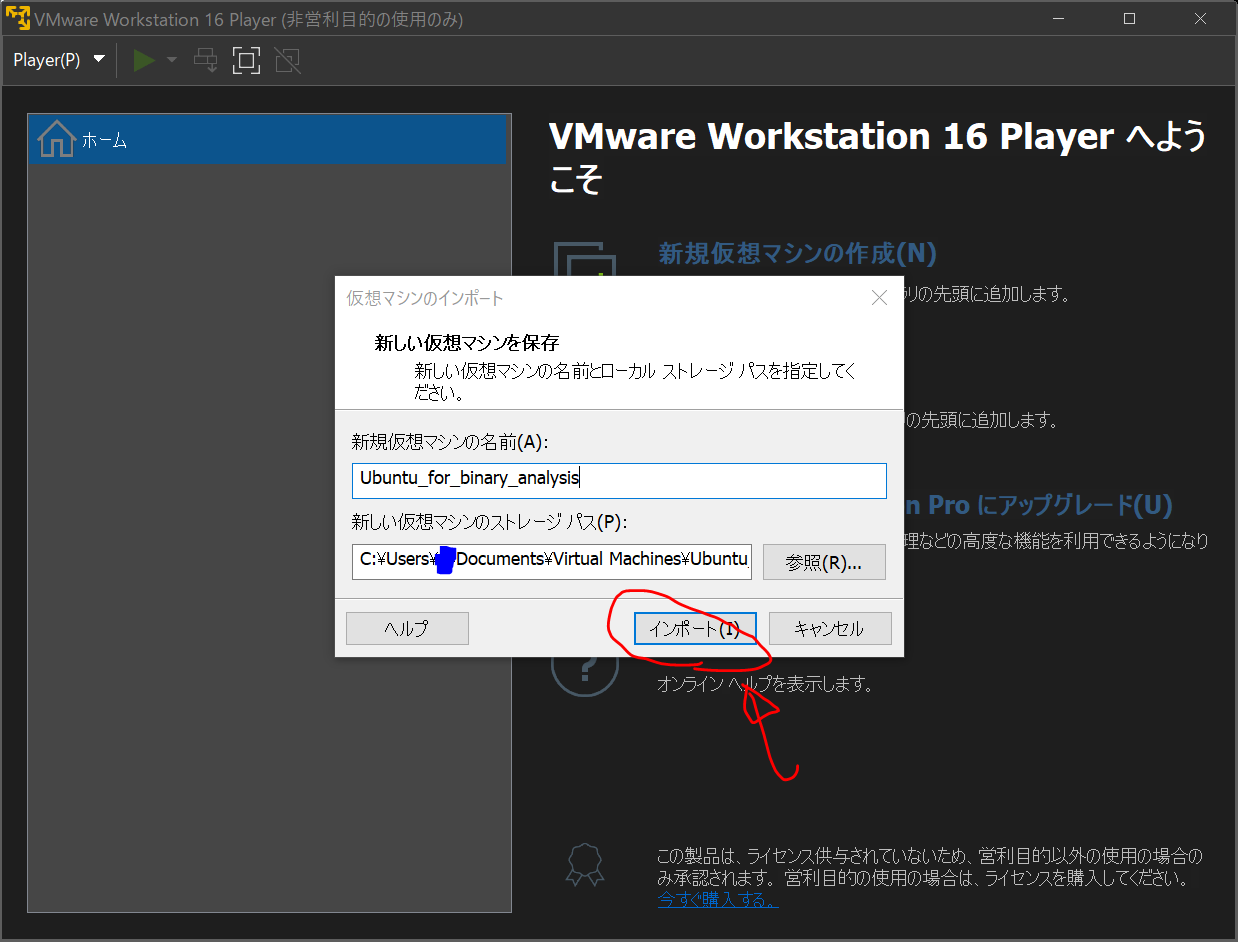Maximize the VMware Player window
The width and height of the screenshot is (1238, 942).
click(x=1129, y=19)
